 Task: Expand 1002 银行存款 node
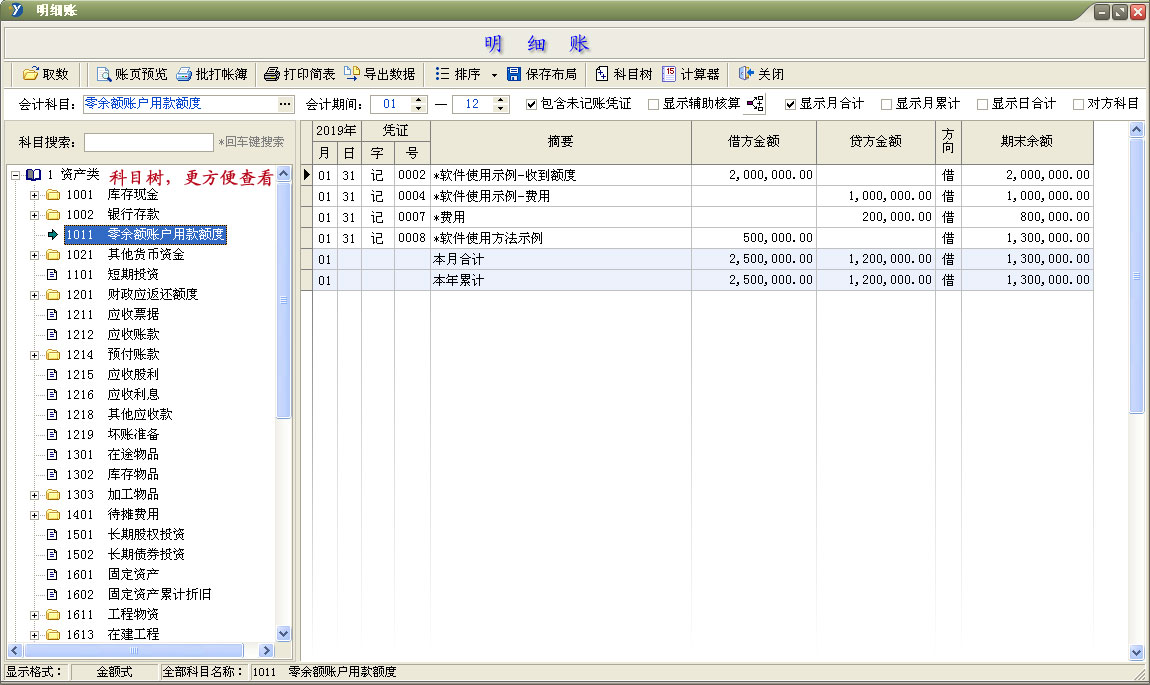click(34, 215)
